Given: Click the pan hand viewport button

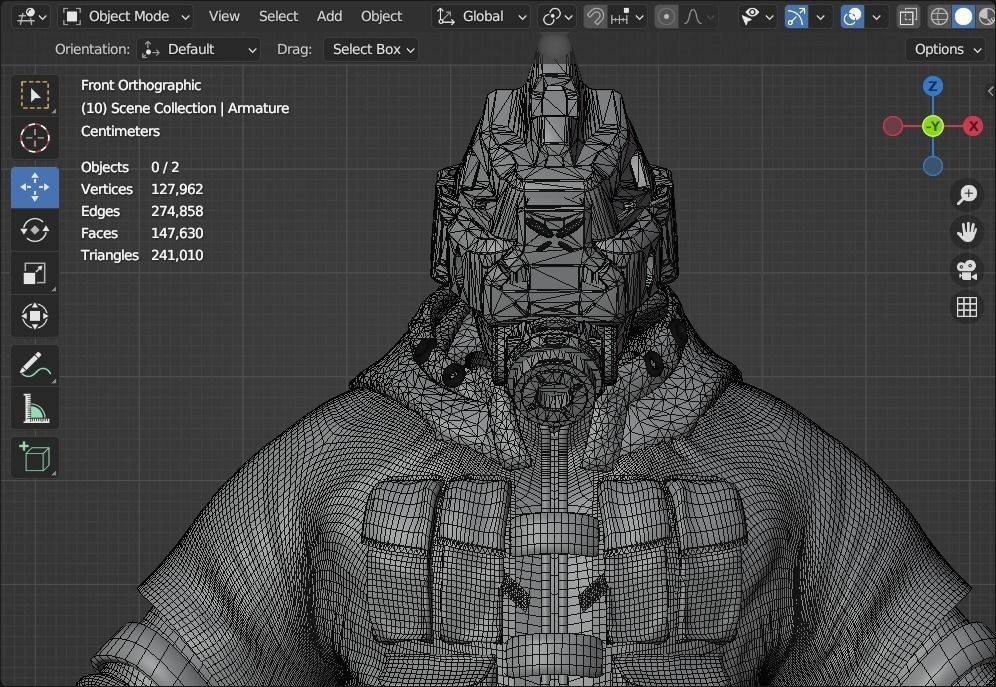Looking at the screenshot, I should coord(967,232).
